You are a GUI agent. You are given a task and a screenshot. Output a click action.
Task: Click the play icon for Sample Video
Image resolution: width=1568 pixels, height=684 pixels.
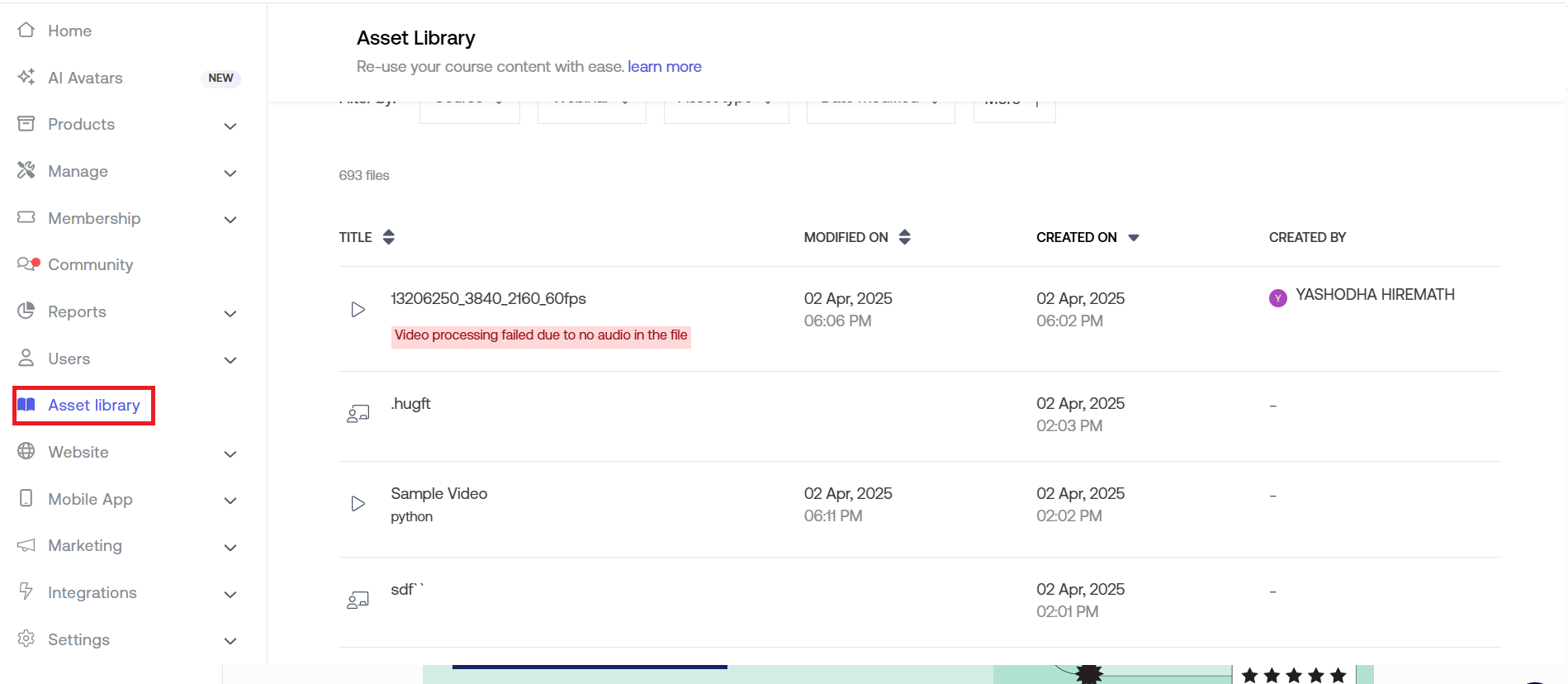[358, 504]
